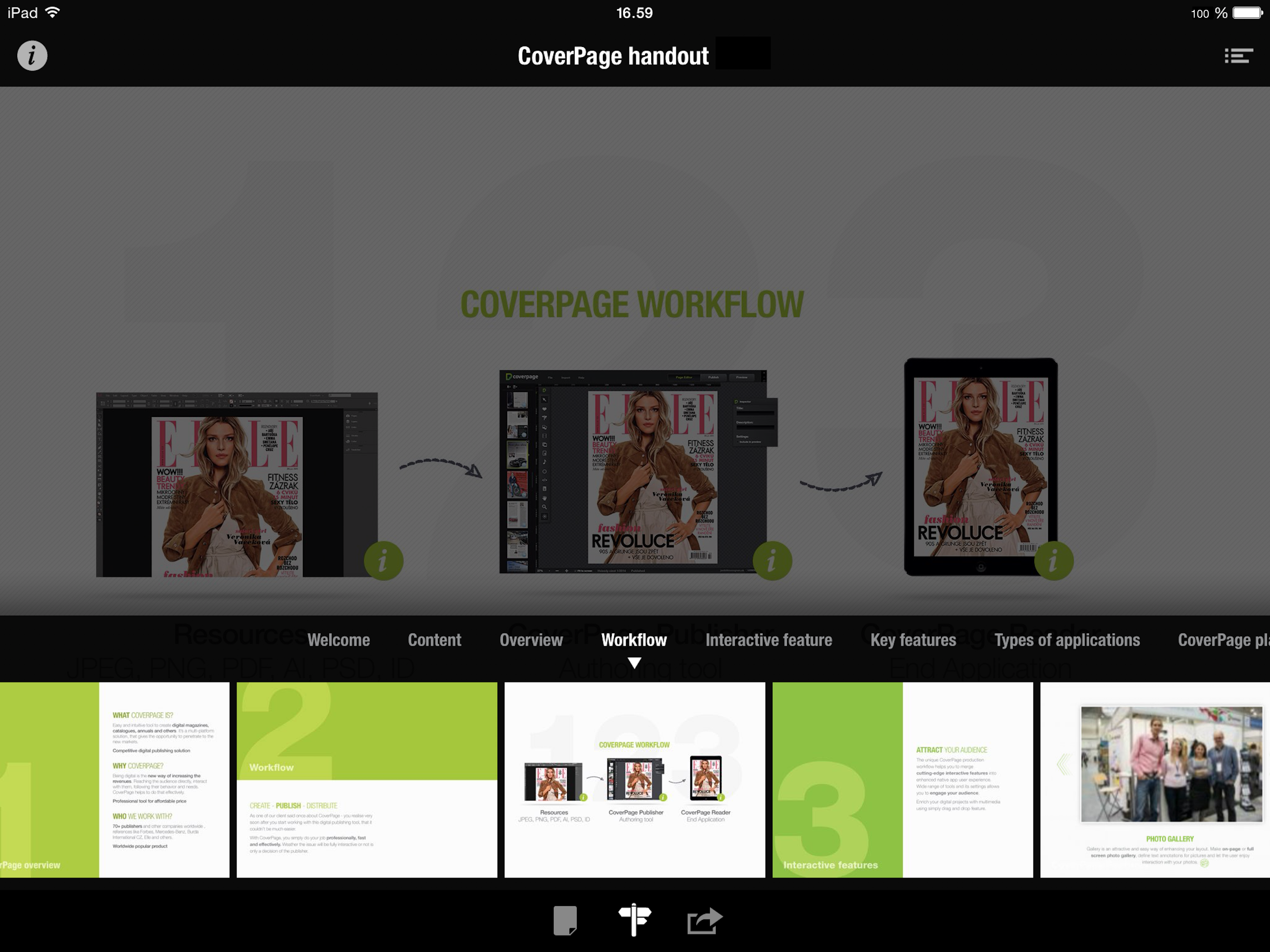1270x952 pixels.
Task: Tap the info badge on CoverPage Publisher screenshot
Action: 772,561
